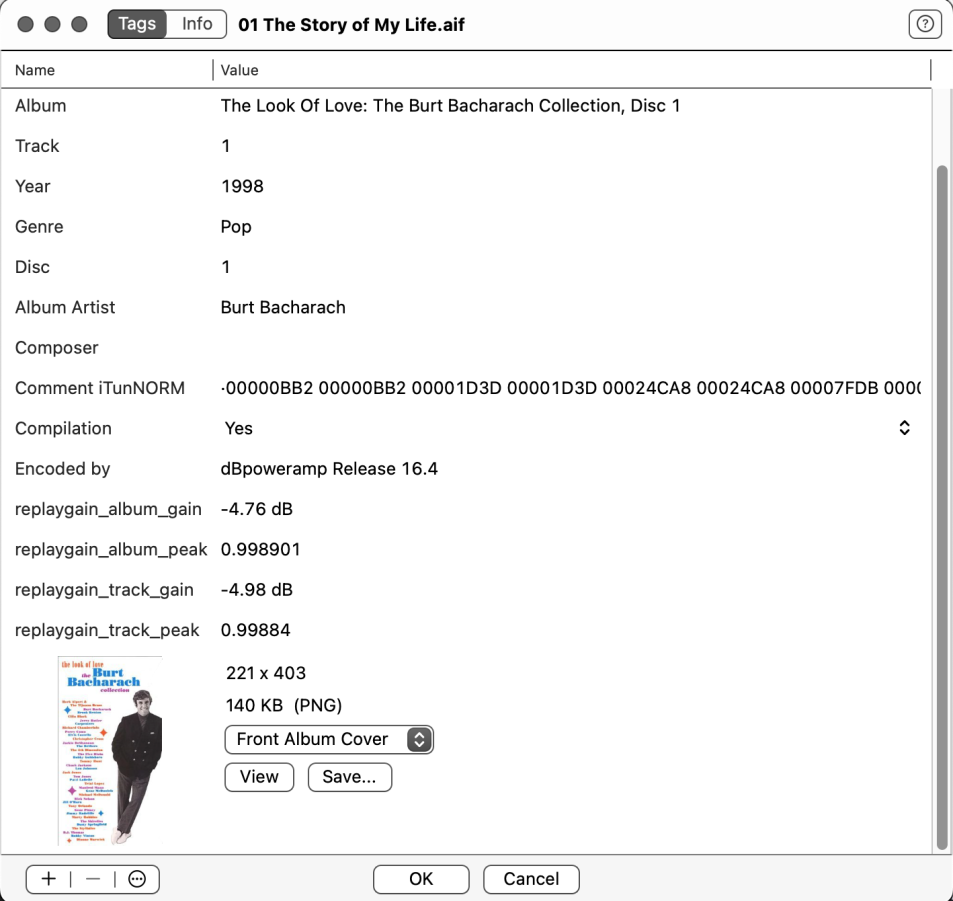Click the red close window button
Screen dimensions: 953x901
28,25
